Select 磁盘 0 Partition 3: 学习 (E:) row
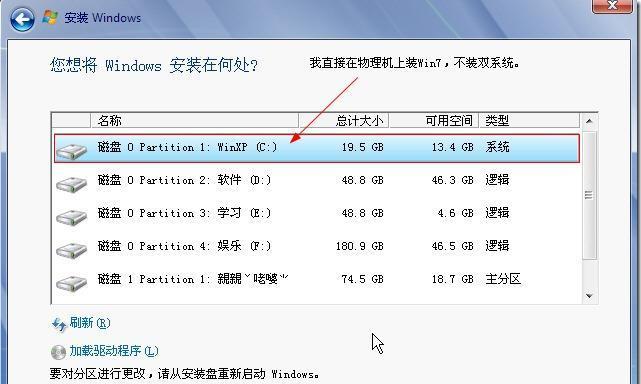This screenshot has width=641, height=384. point(317,213)
